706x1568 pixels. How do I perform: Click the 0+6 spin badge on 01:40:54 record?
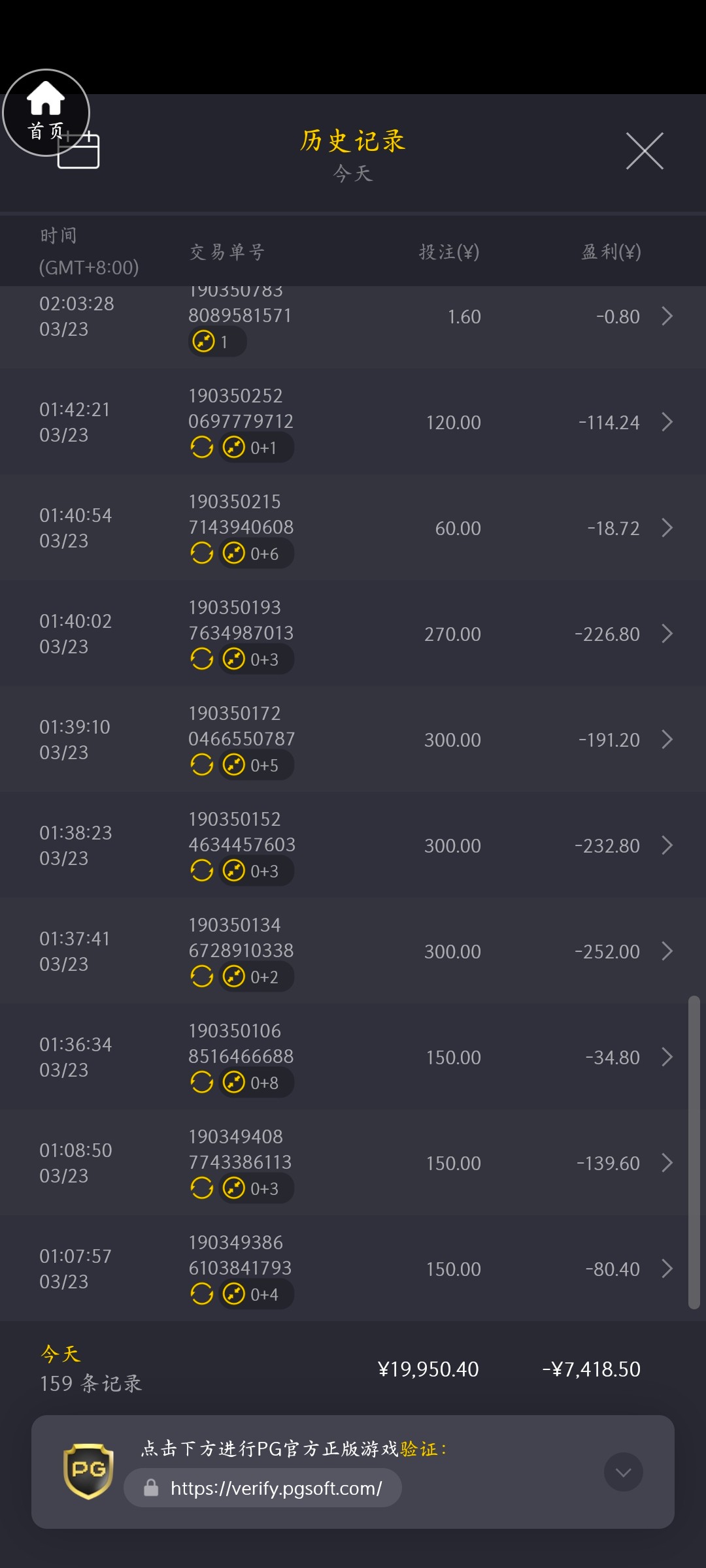[x=256, y=553]
